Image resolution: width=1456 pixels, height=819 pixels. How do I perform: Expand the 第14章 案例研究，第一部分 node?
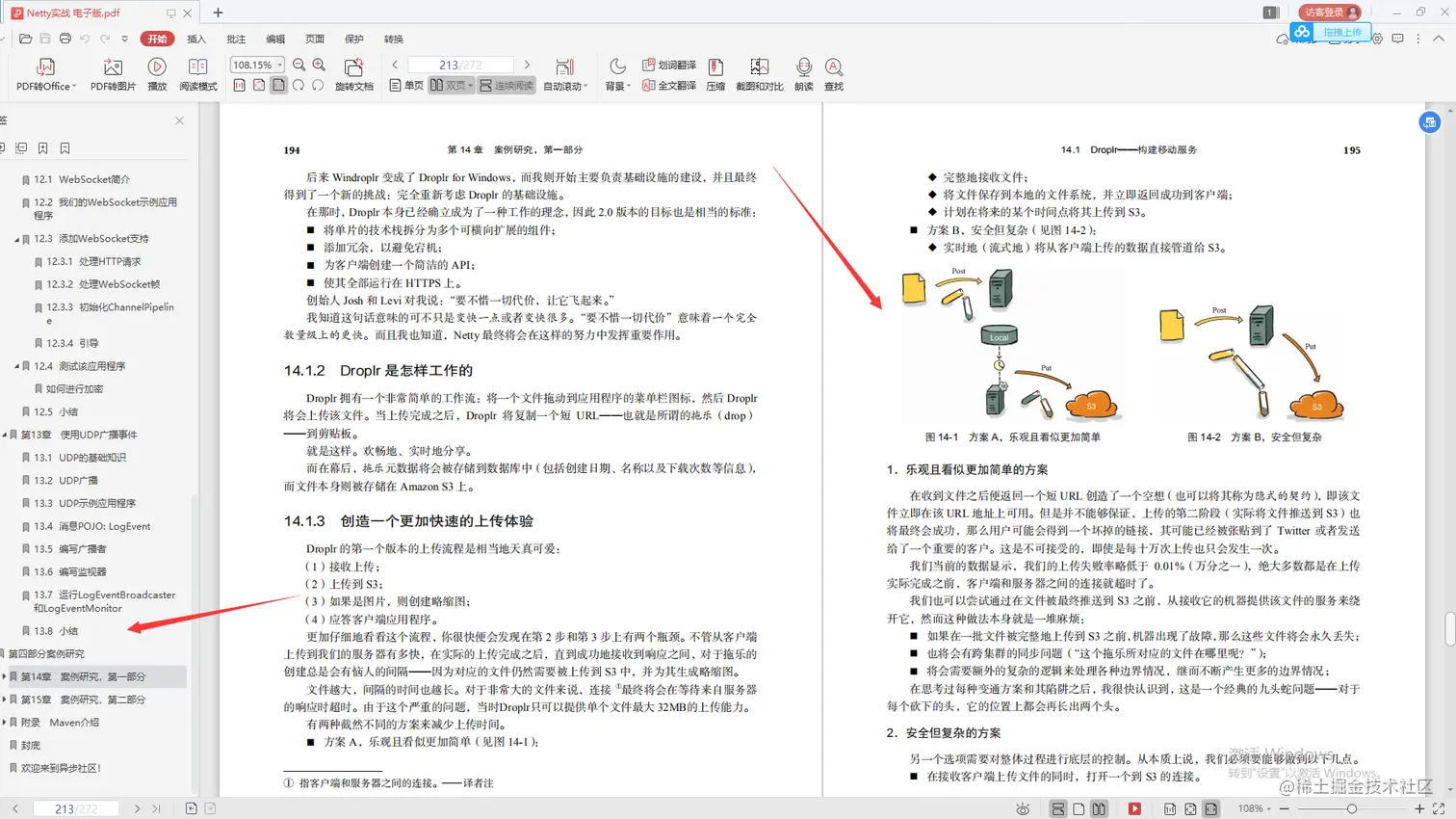point(4,677)
